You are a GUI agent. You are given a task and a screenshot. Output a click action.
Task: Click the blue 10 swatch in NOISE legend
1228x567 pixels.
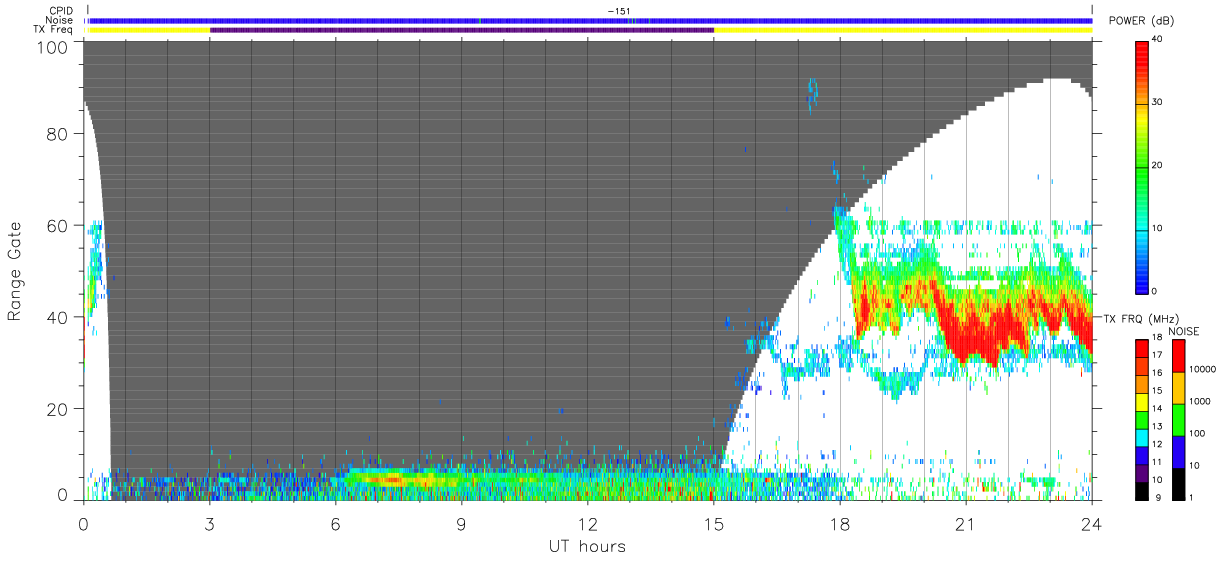pos(1179,452)
